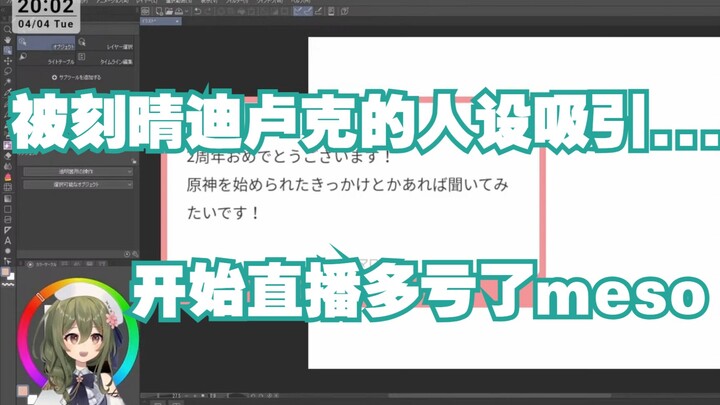Image resolution: width=720 pixels, height=405 pixels.
Task: Select the Eraser tool
Action: (7, 156)
